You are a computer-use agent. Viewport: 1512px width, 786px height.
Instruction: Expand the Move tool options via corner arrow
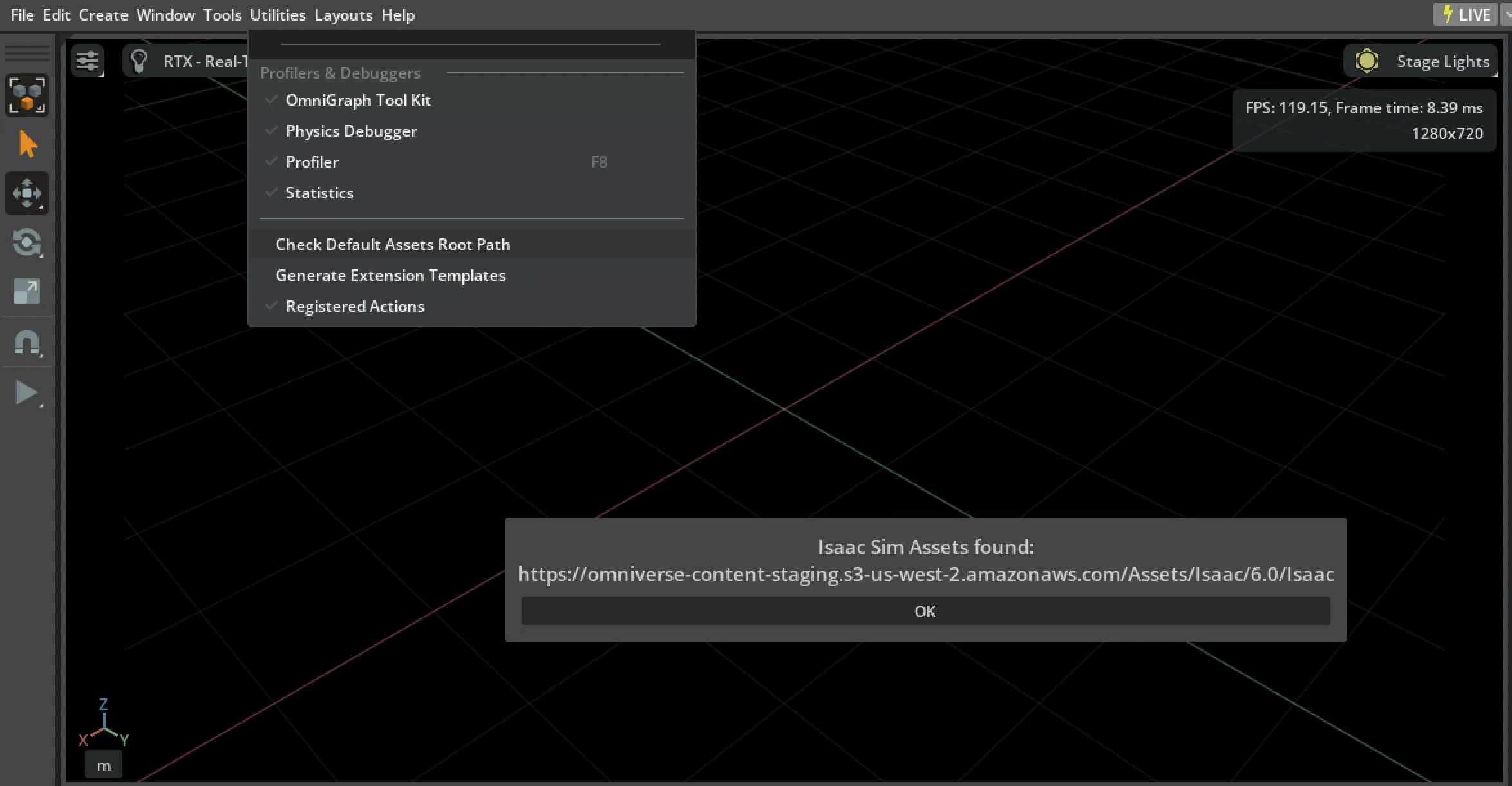pos(41,207)
